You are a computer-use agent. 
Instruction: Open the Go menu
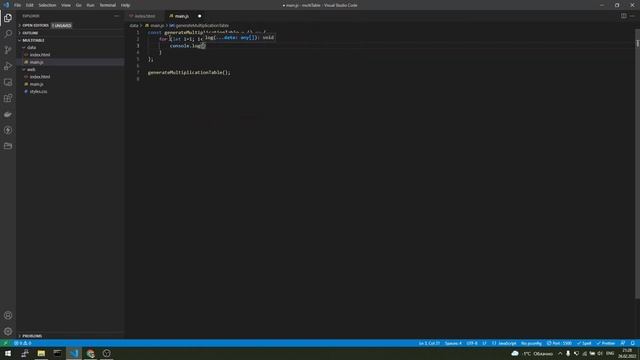click(78, 5)
